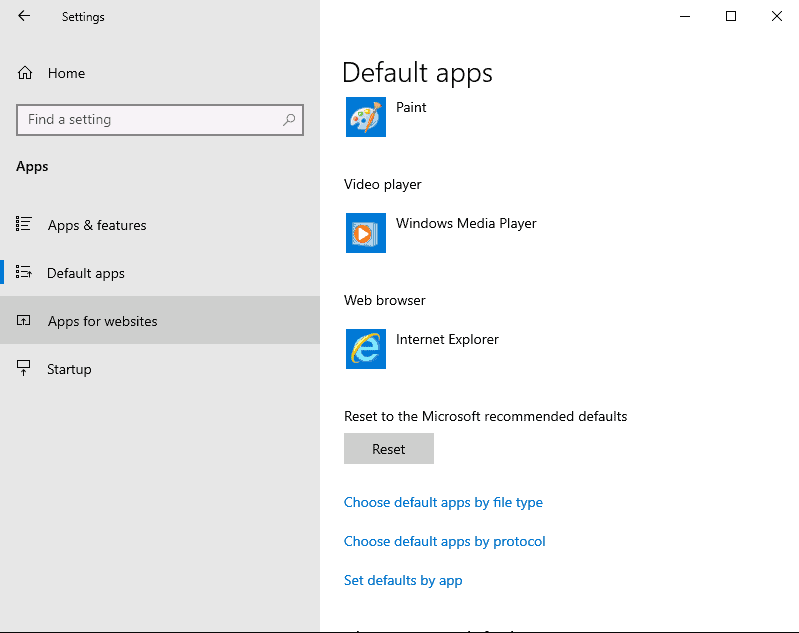Click the search magnifier icon

289,120
